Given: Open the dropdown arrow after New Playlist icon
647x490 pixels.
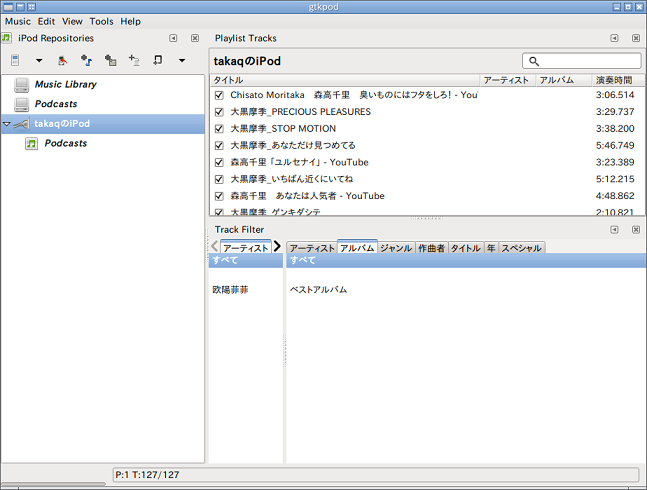Looking at the screenshot, I should [182, 61].
